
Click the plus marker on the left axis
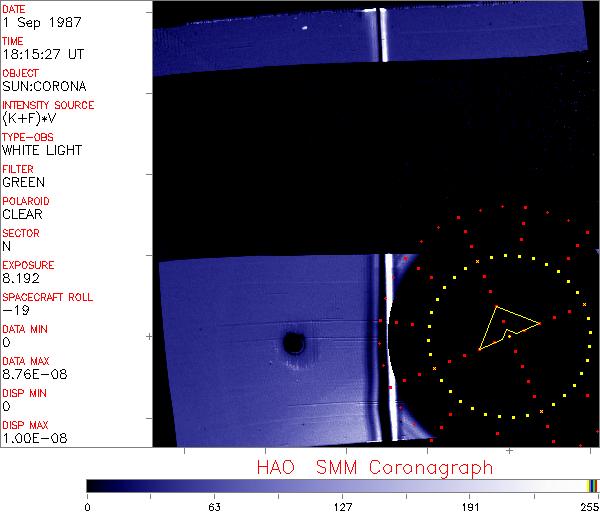point(149,336)
